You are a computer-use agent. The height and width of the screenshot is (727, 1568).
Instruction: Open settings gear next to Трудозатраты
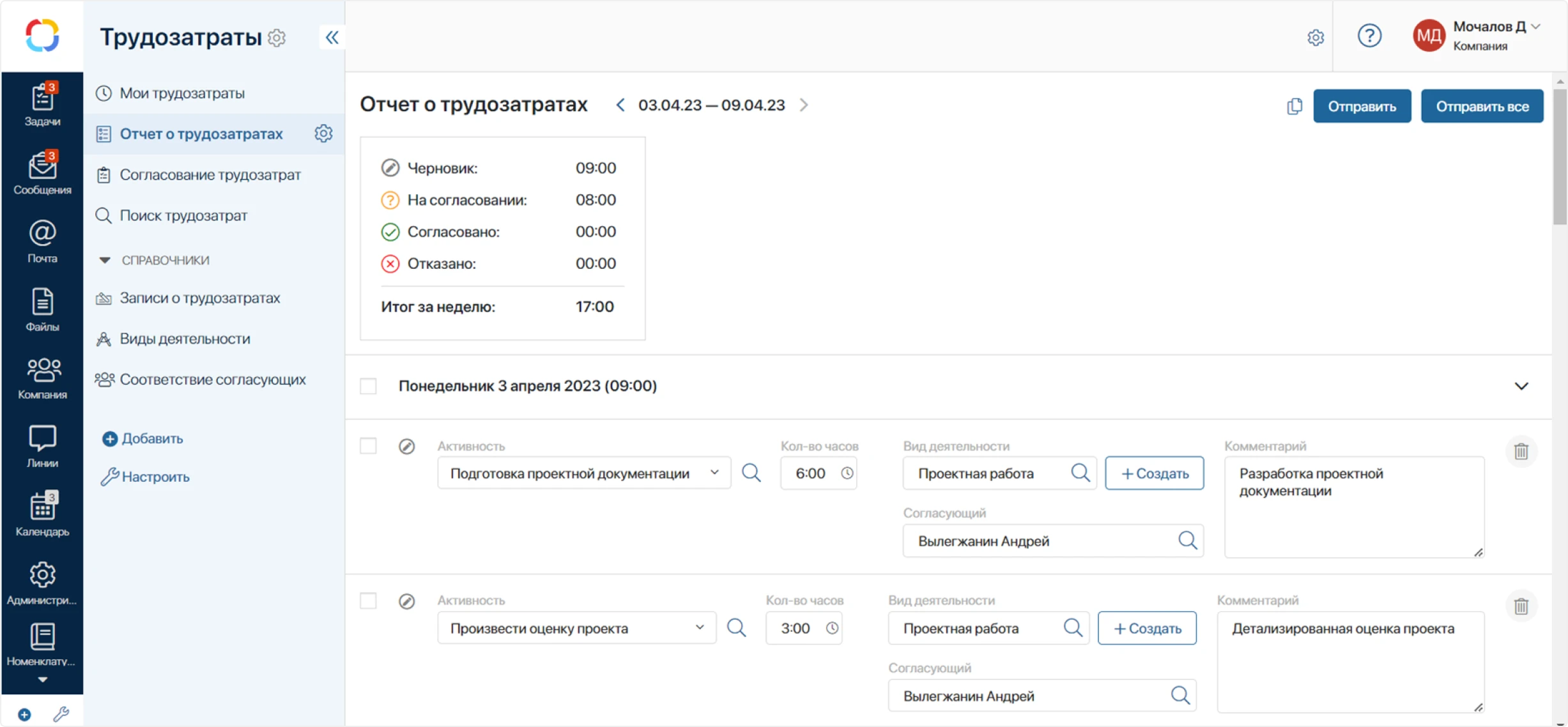click(x=277, y=38)
